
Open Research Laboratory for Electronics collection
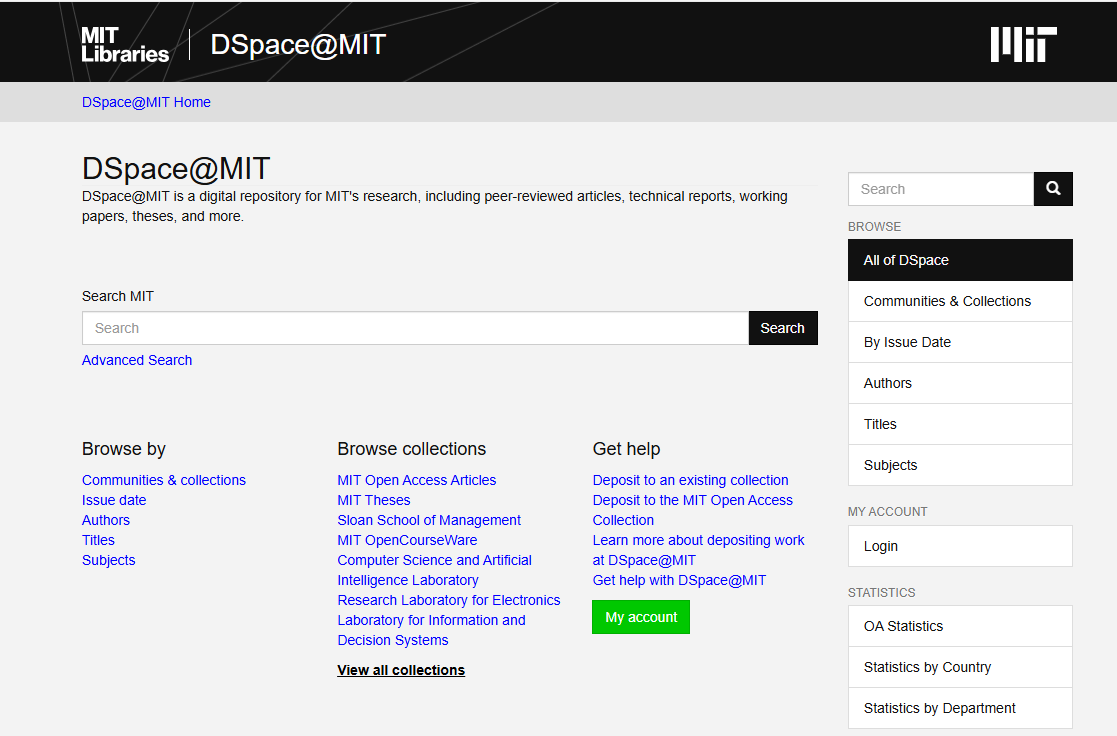449,600
